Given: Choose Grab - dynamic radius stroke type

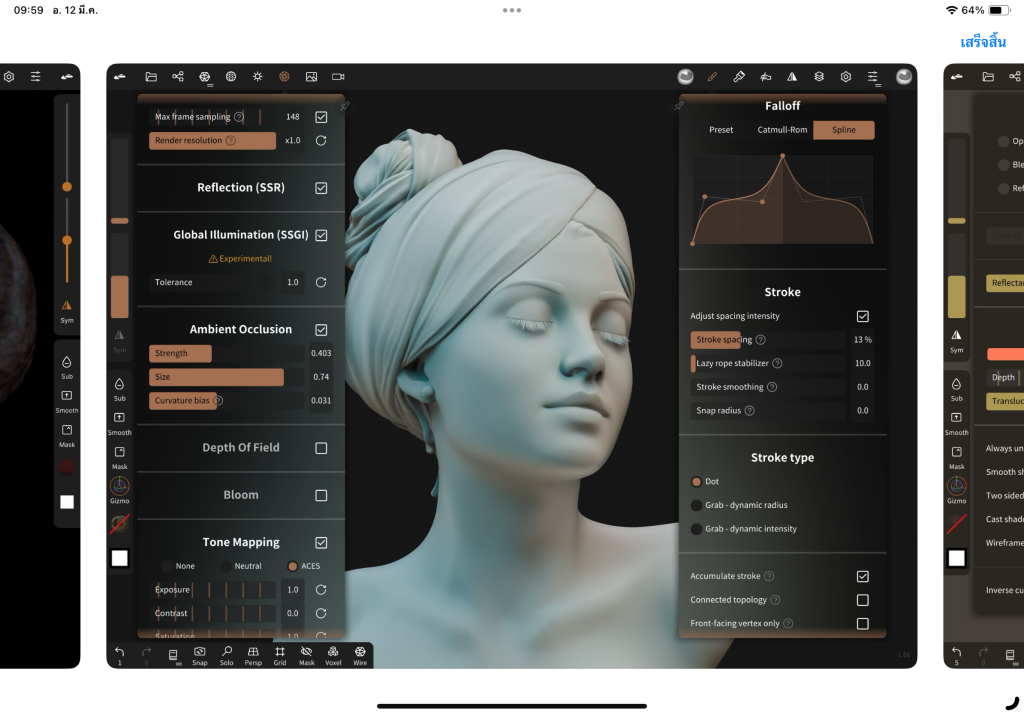Looking at the screenshot, I should pyautogui.click(x=697, y=505).
